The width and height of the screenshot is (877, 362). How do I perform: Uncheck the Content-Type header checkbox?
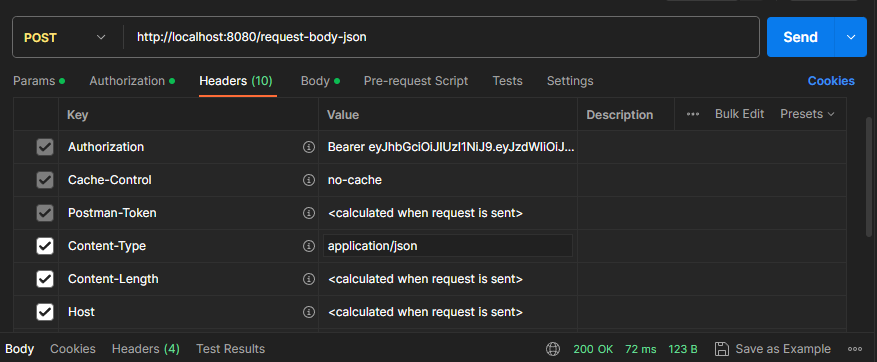point(45,246)
